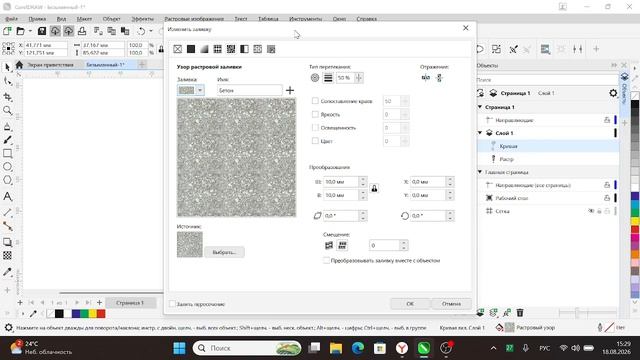Open the Текст menu

coord(241,19)
